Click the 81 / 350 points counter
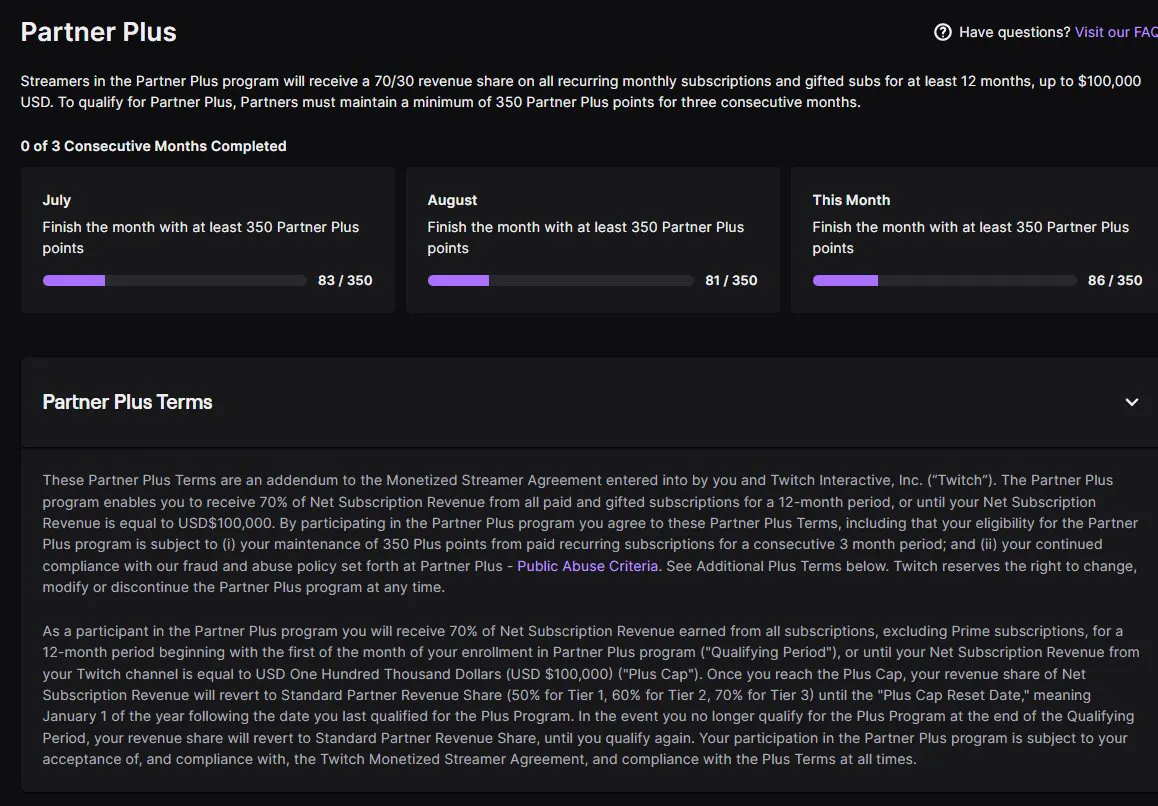Viewport: 1158px width, 806px height. [x=731, y=281]
